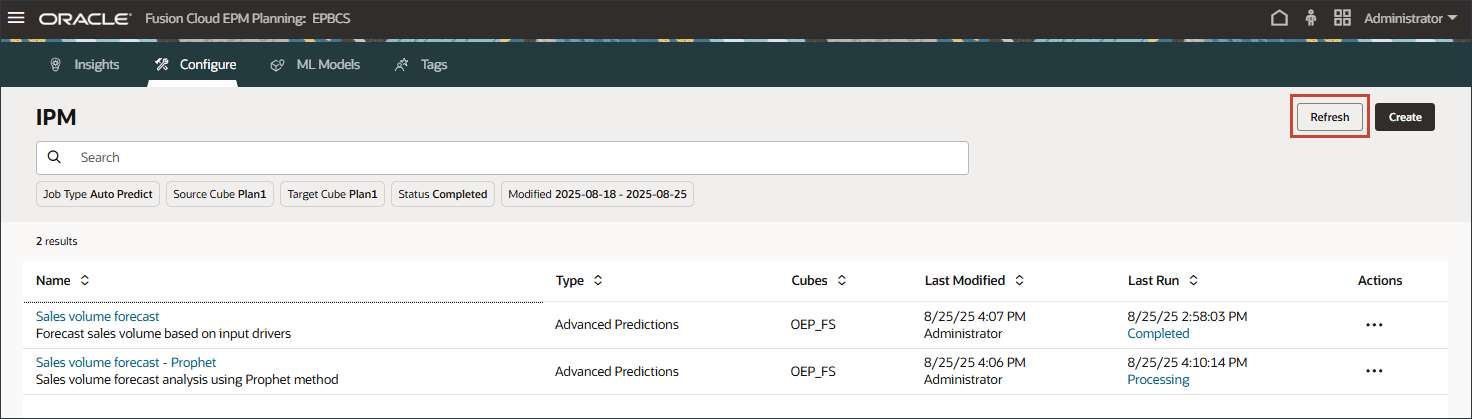Open Sales volume forecast - Prophet link
The width and height of the screenshot is (1472, 419).
[x=126, y=362]
